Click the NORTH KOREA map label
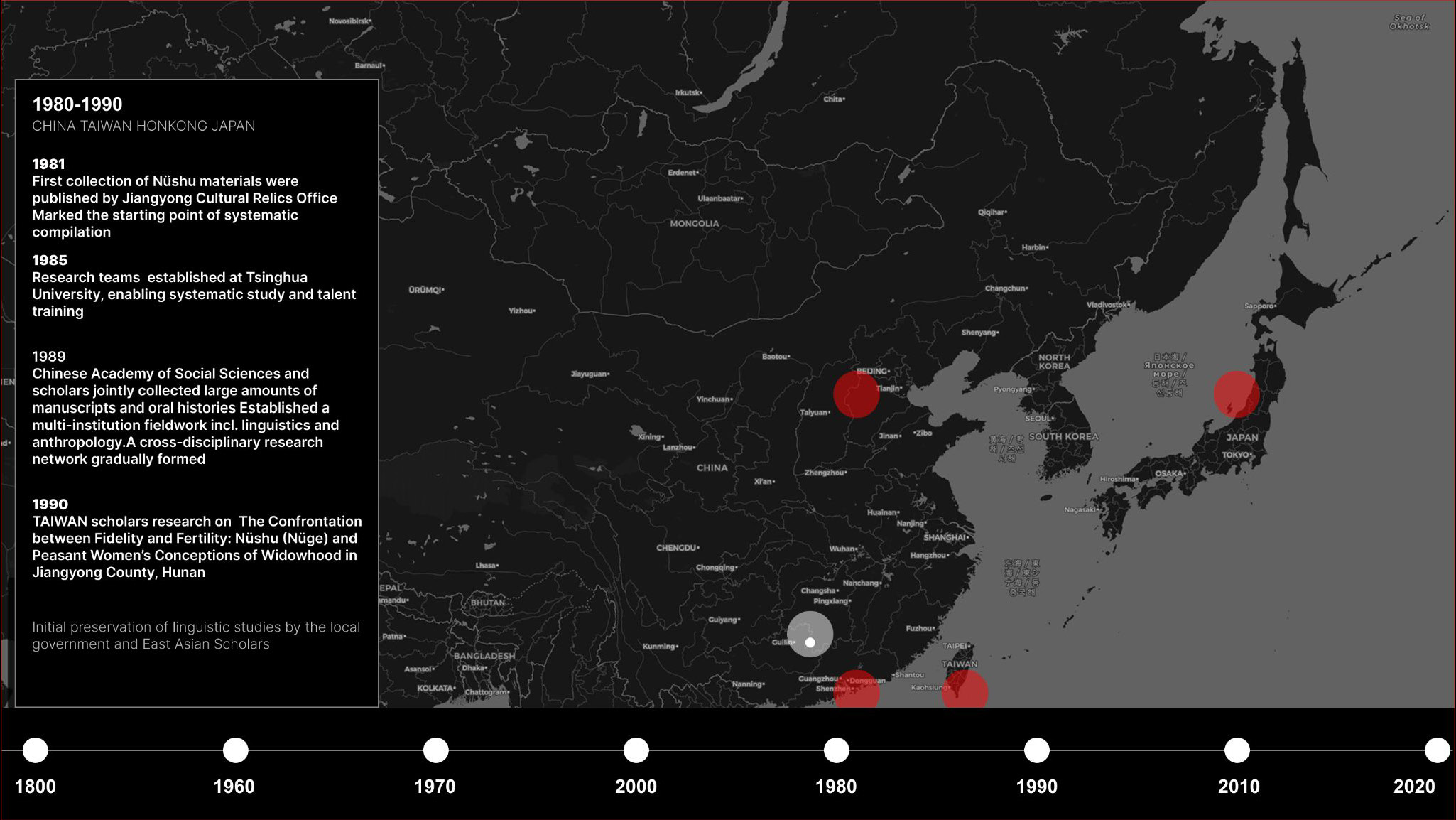Image resolution: width=1456 pixels, height=820 pixels. (1054, 362)
